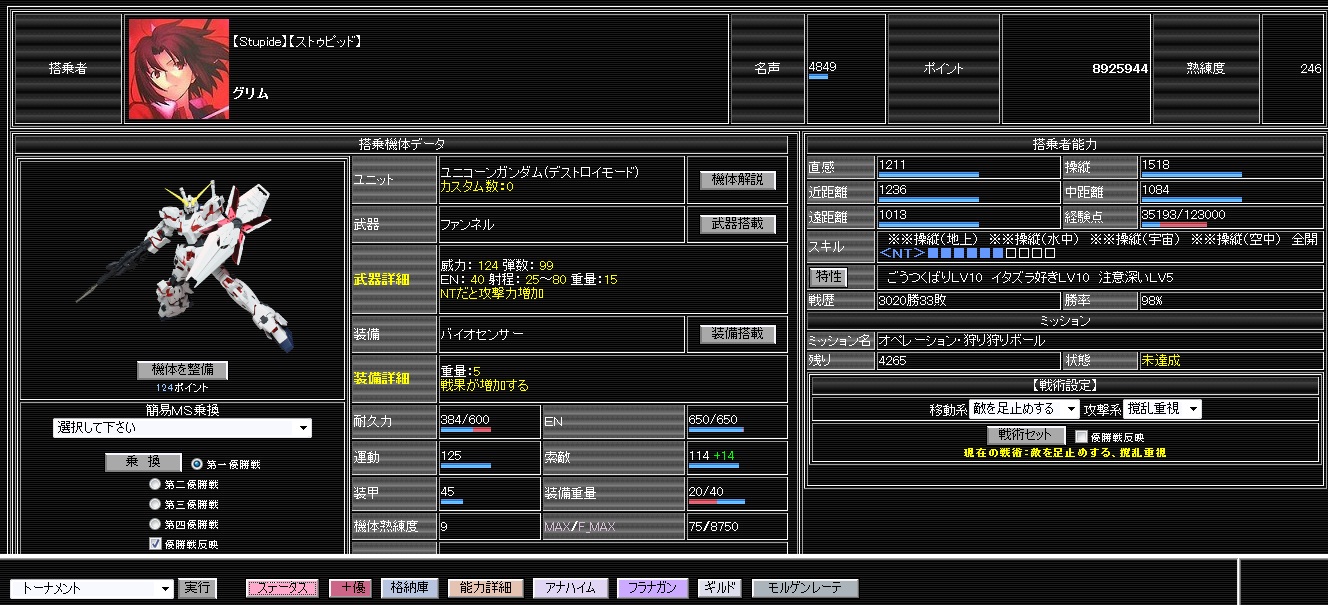Viewport: 1328px width, 605px height.
Task: Click the equipment name バイオセンサー
Action: pyautogui.click(x=482, y=335)
